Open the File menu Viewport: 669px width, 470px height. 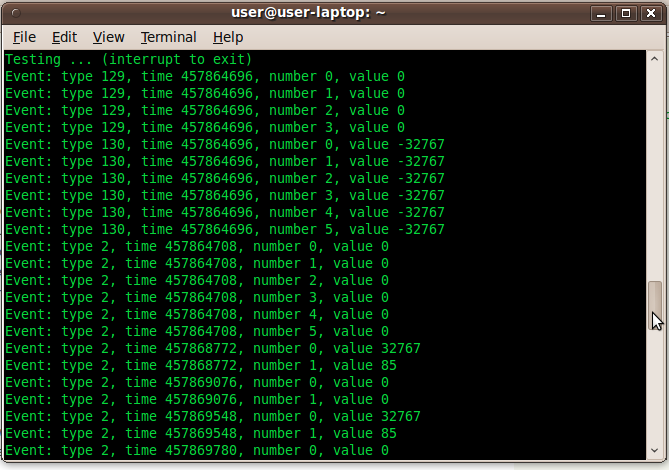[x=24, y=38]
